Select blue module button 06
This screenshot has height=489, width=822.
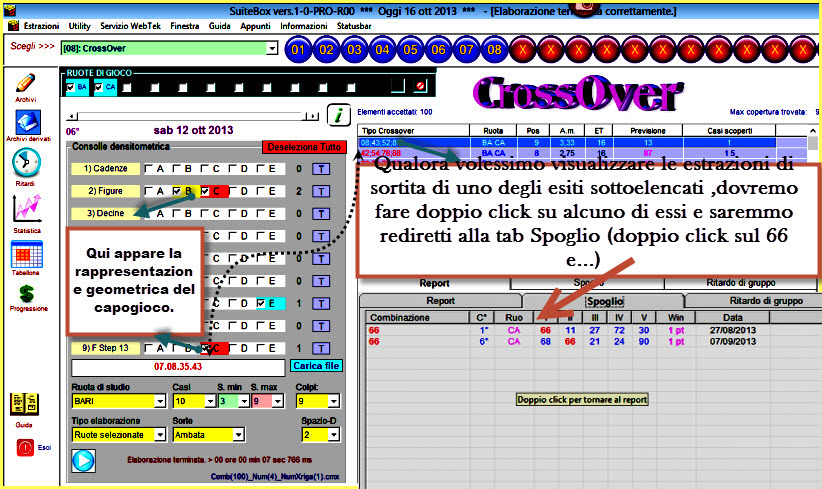coord(438,50)
